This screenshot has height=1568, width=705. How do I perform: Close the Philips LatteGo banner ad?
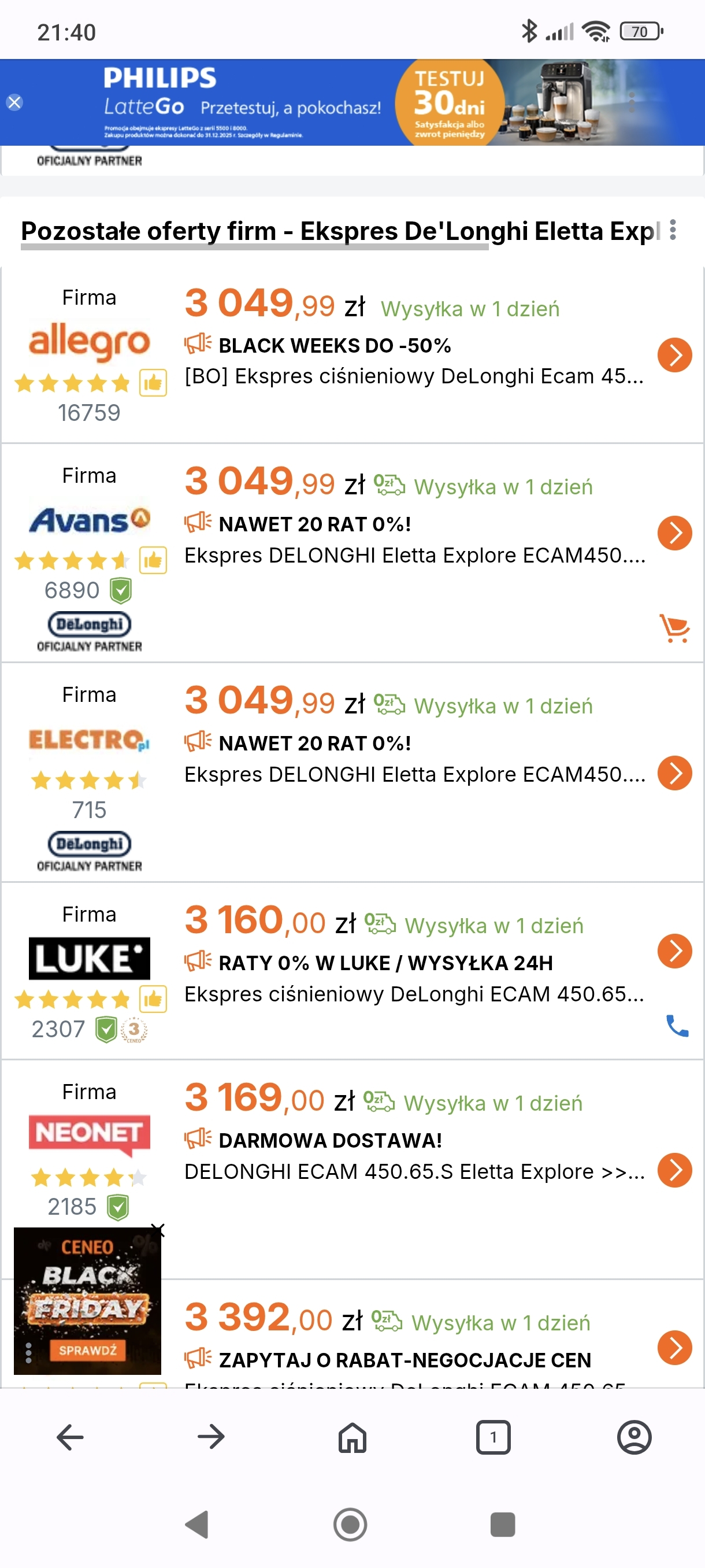pyautogui.click(x=14, y=102)
